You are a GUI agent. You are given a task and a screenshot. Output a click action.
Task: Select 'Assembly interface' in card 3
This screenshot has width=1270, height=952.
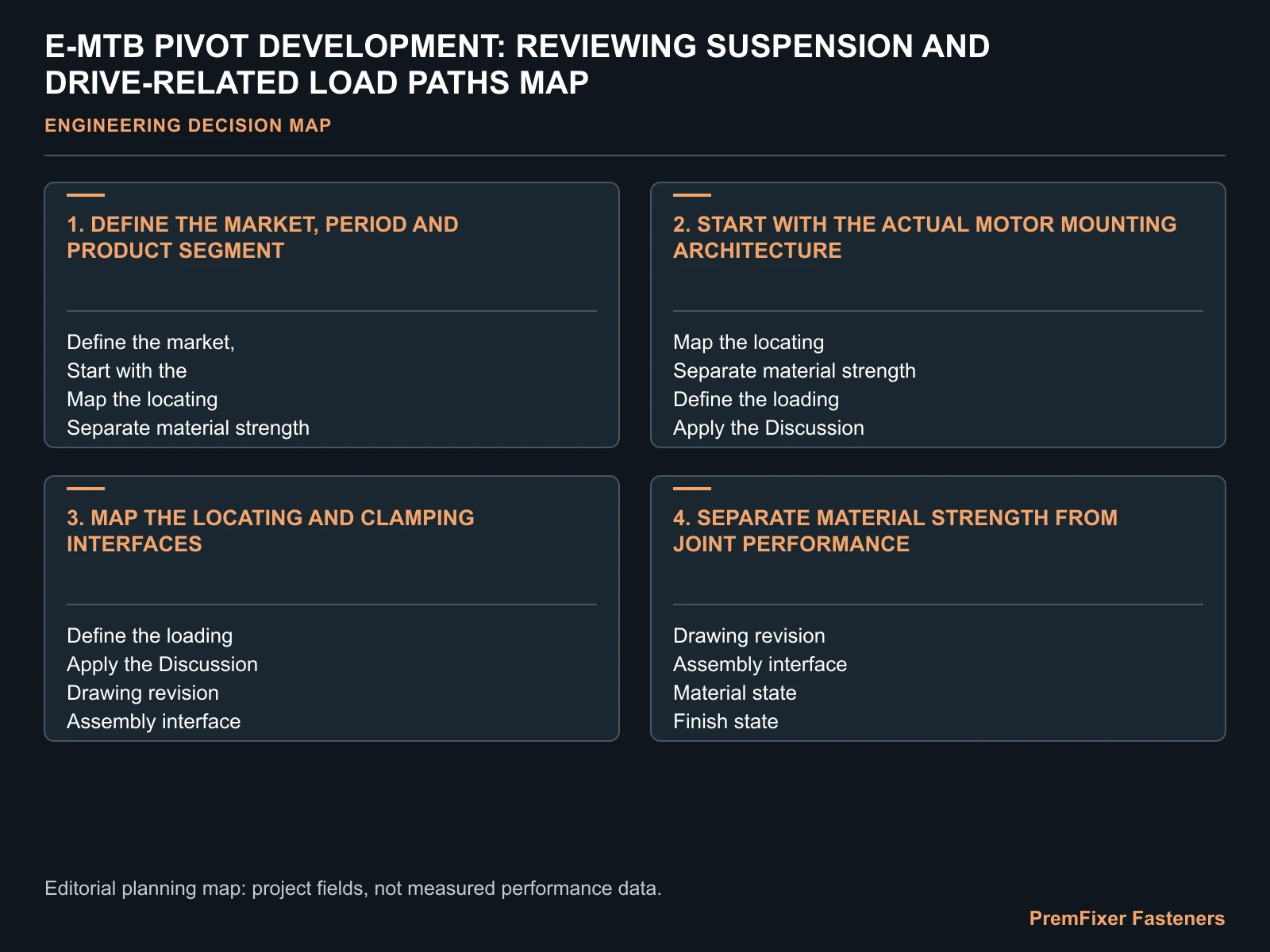pos(153,721)
